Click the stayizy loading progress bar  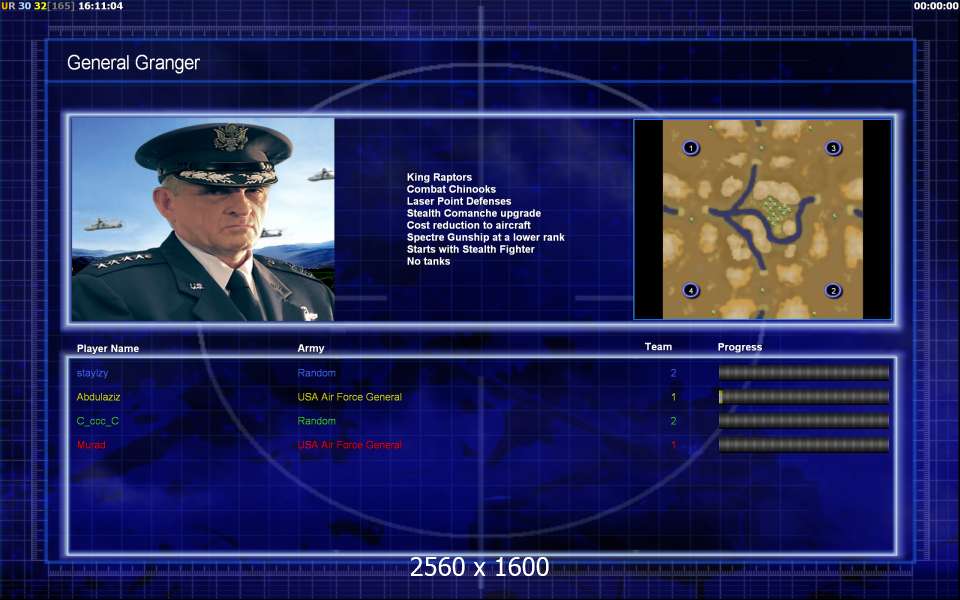pos(803,372)
